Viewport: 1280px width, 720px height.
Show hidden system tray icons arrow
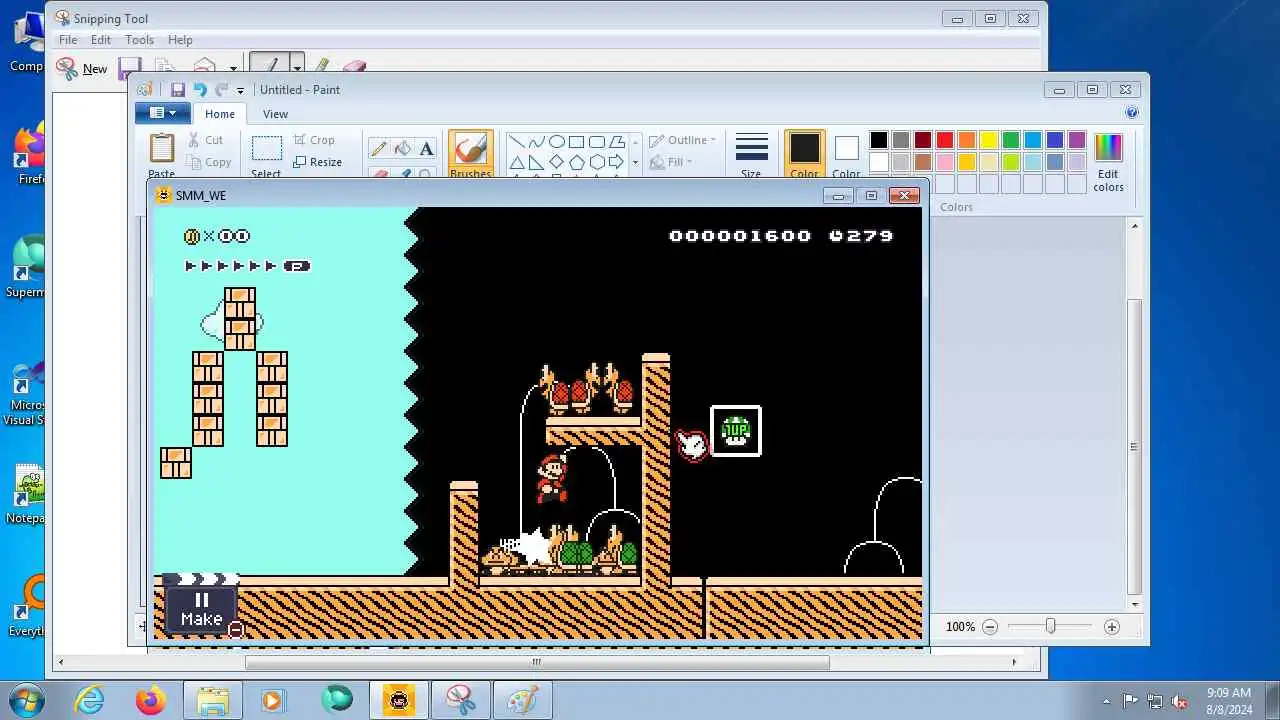click(1106, 701)
